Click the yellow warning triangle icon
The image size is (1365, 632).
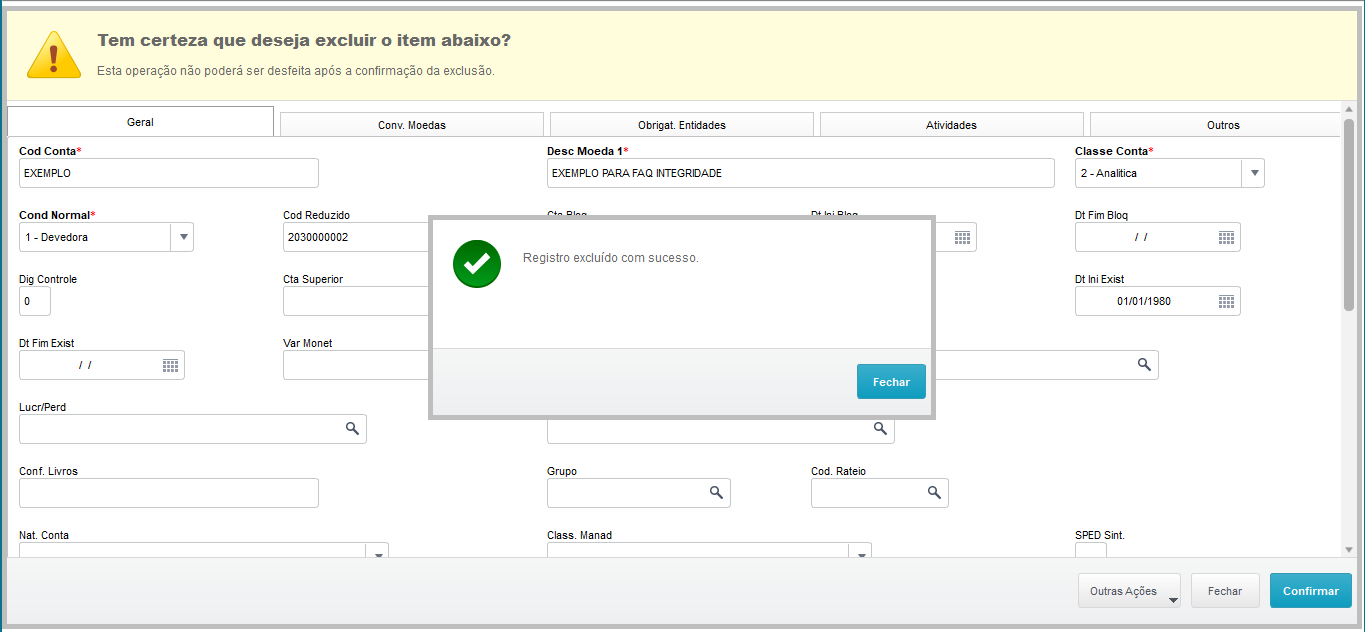click(x=54, y=56)
